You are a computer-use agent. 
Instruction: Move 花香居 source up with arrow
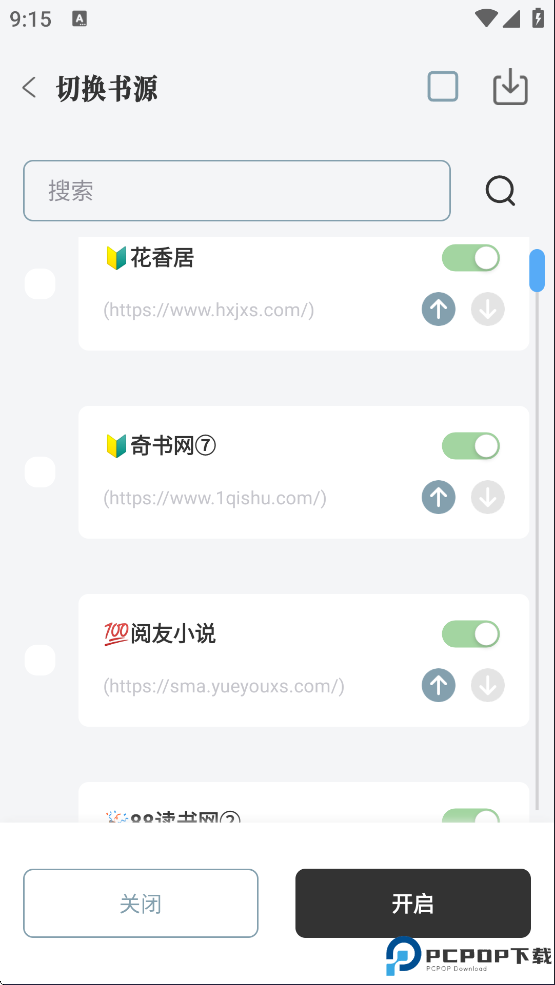click(438, 309)
